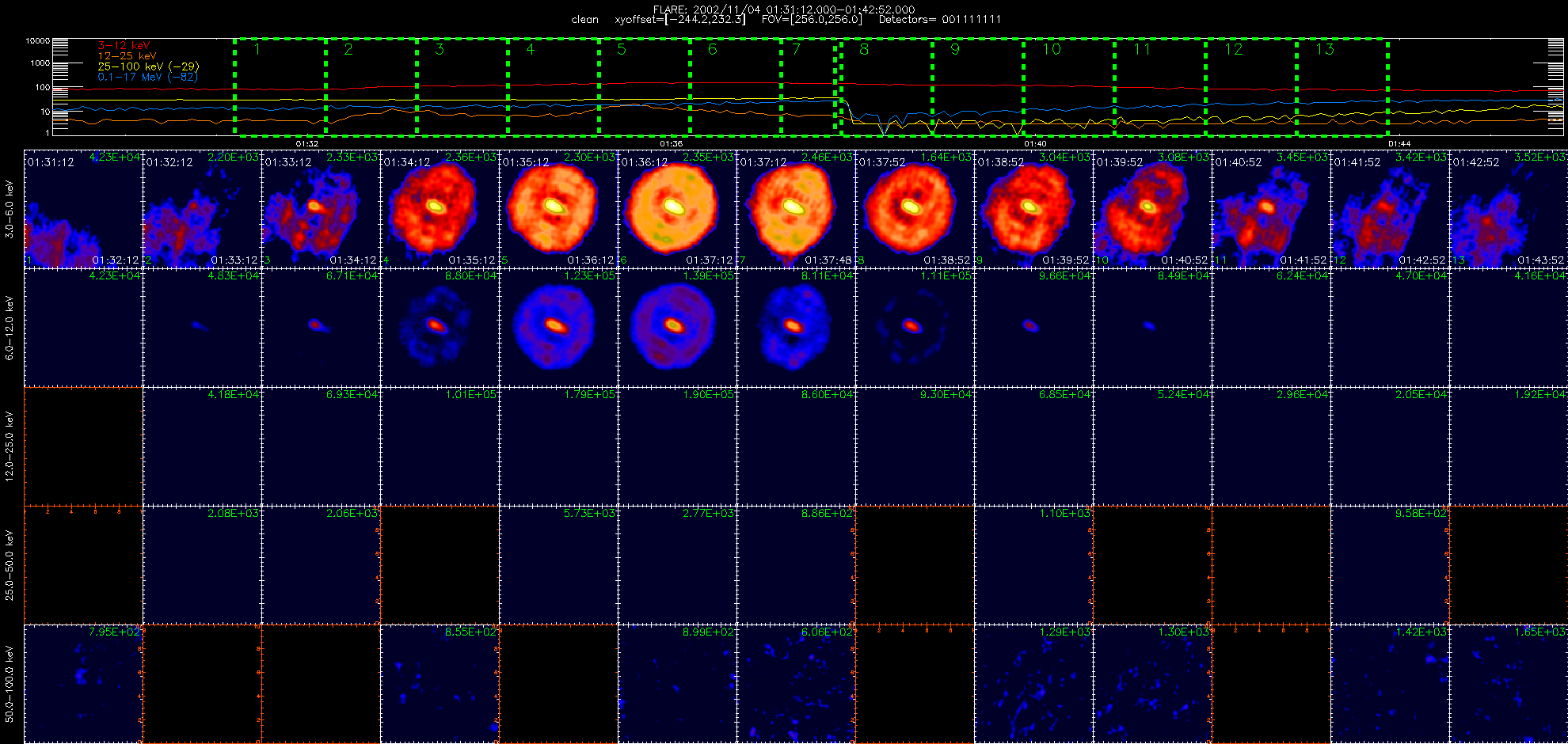
Task: Select the yellow 25-100 keV (-29) legend entry
Action: click(148, 66)
